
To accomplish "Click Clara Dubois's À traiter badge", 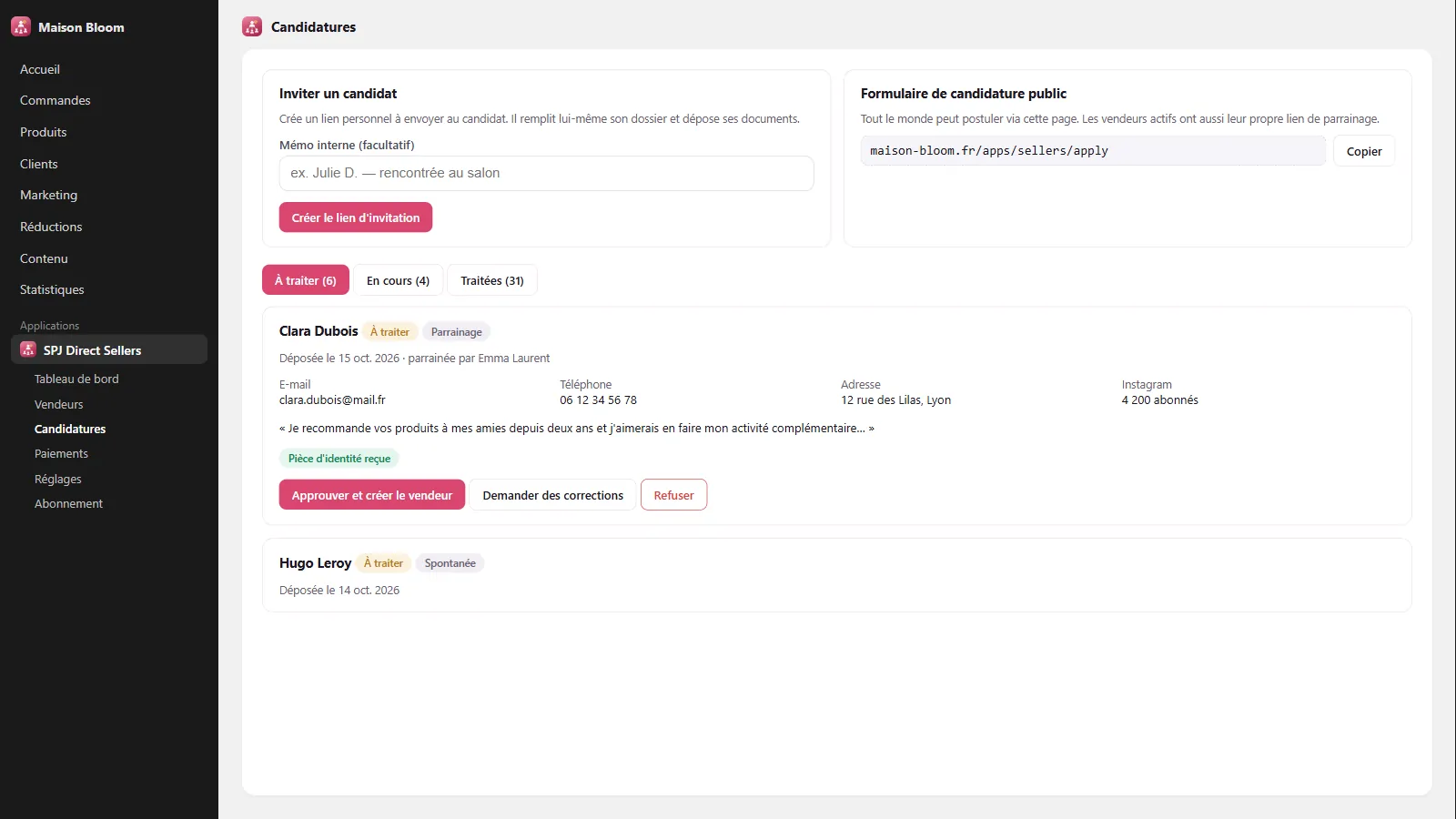I will point(389,332).
